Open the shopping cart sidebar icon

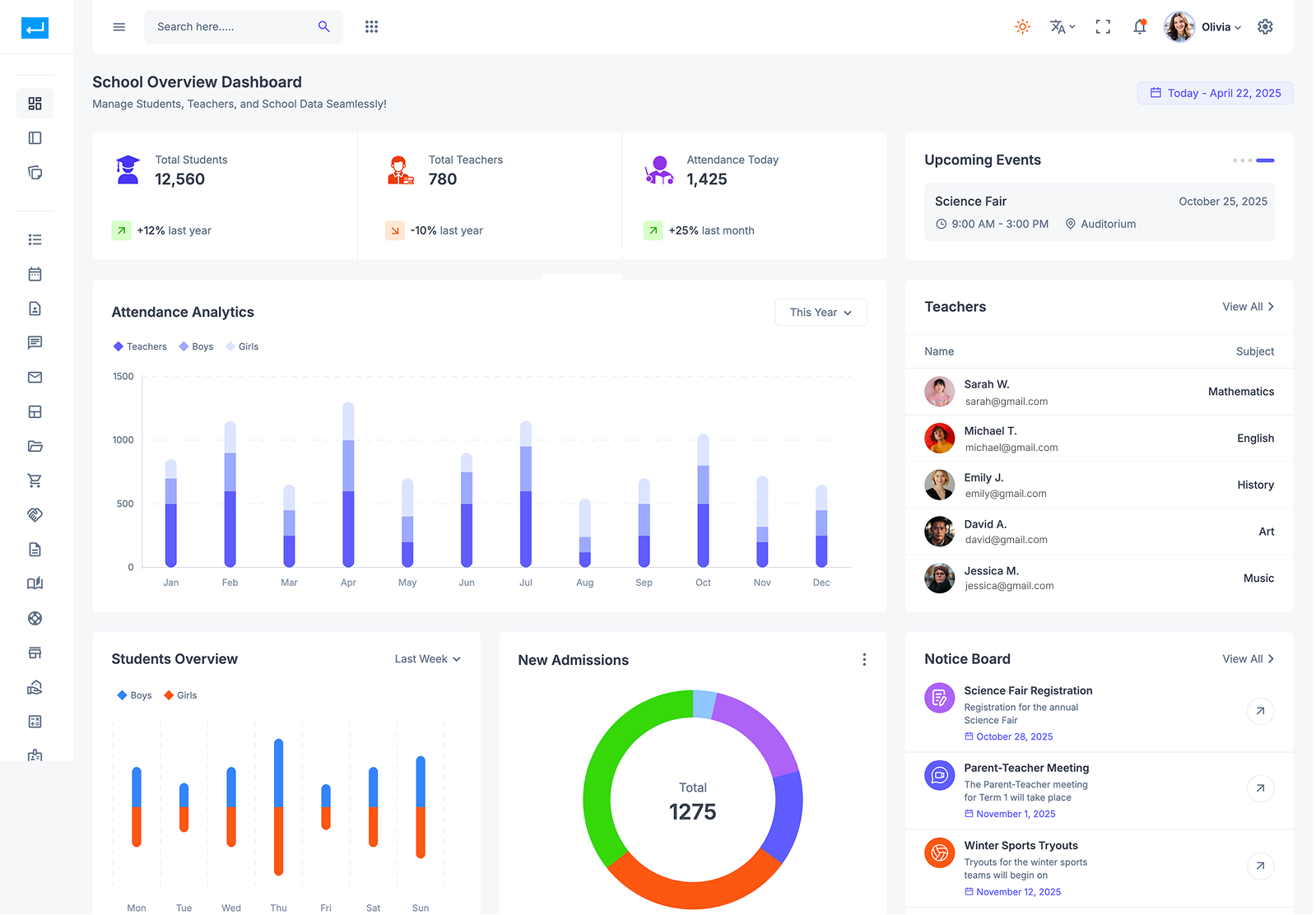pos(35,481)
